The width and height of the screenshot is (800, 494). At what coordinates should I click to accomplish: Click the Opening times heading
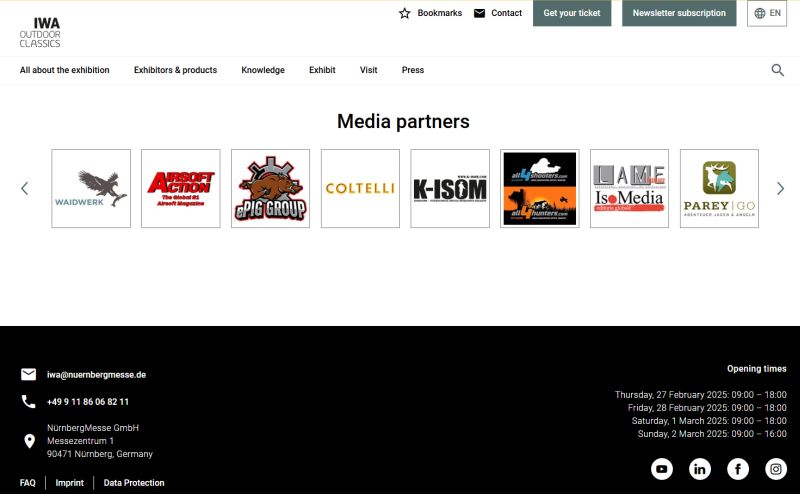pyautogui.click(x=757, y=368)
